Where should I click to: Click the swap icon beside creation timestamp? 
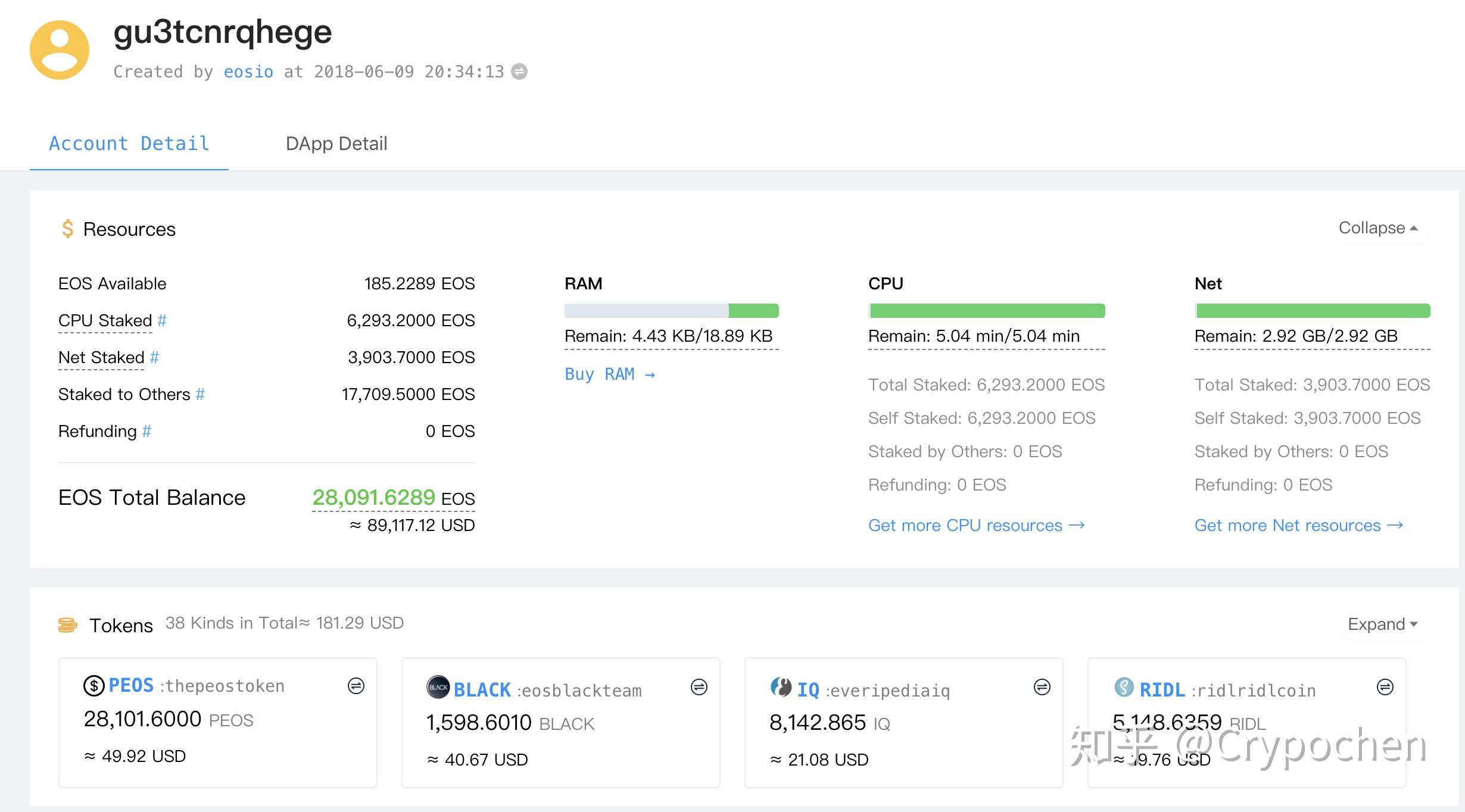(519, 71)
